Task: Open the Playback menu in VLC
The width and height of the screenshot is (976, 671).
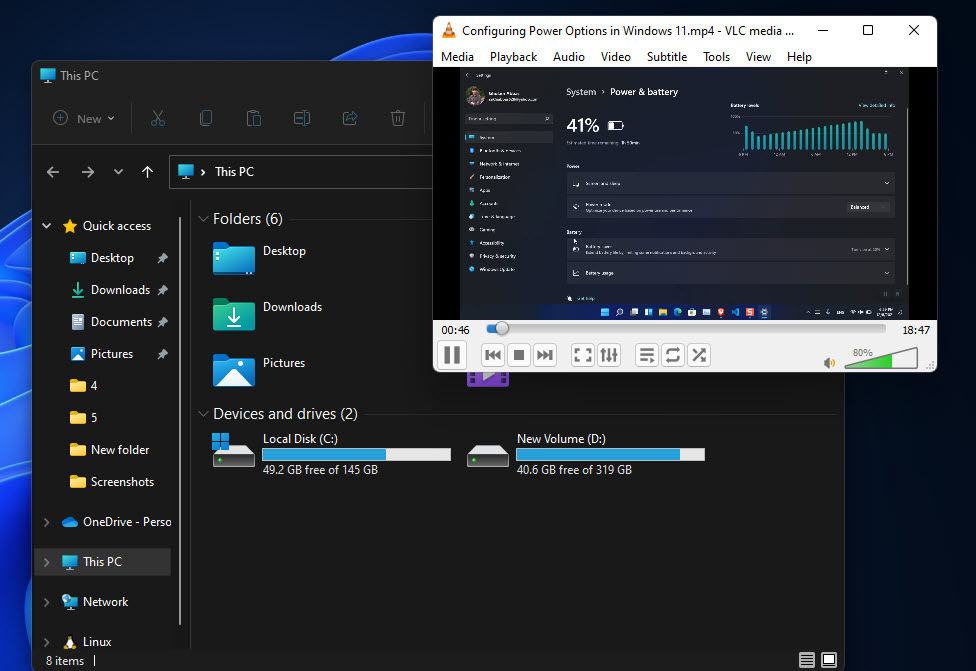Action: pyautogui.click(x=513, y=57)
